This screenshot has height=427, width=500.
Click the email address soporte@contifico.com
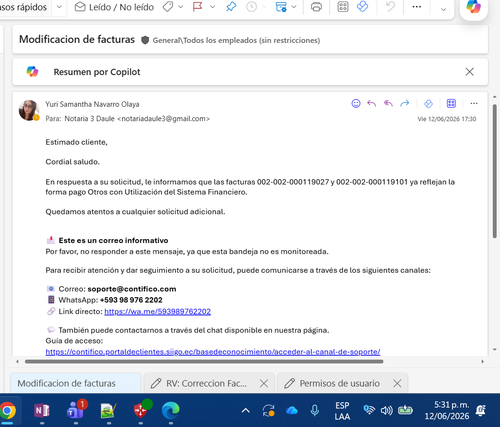[132, 289]
